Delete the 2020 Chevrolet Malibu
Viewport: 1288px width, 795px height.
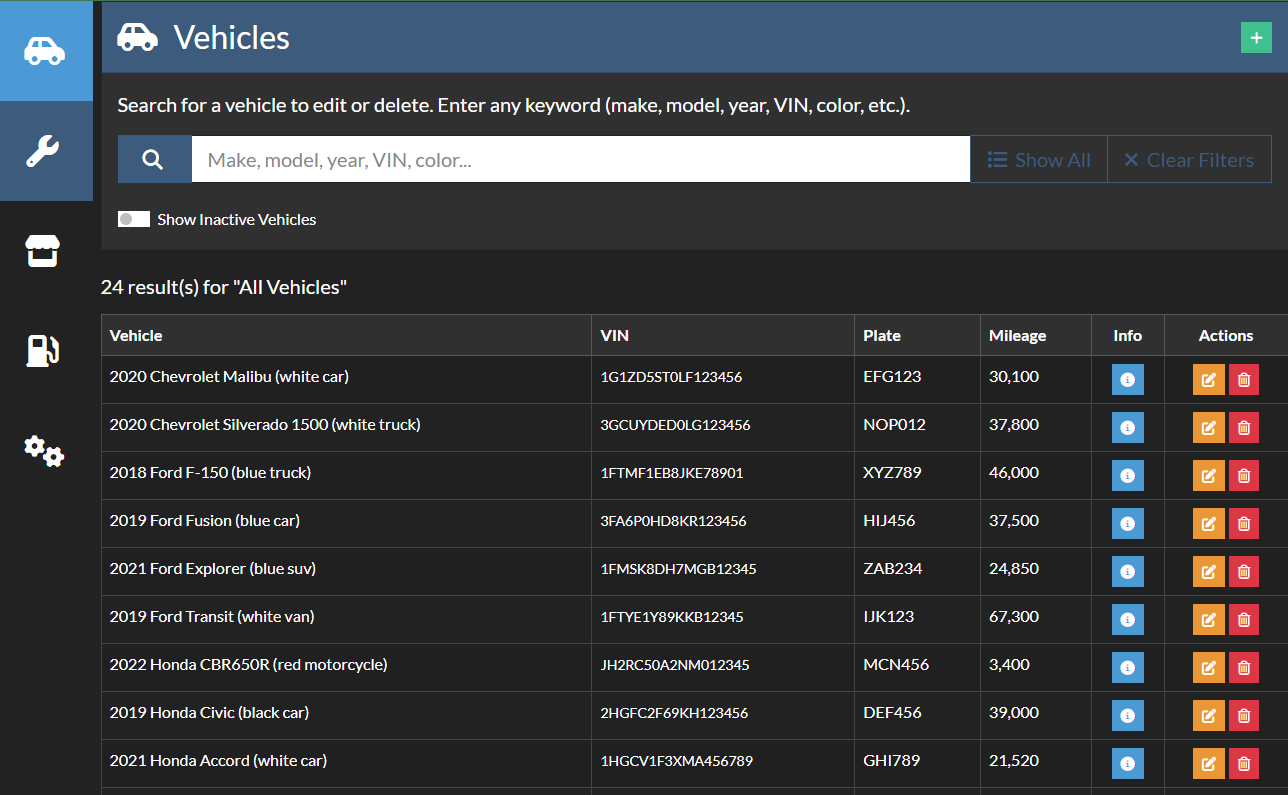(1244, 379)
